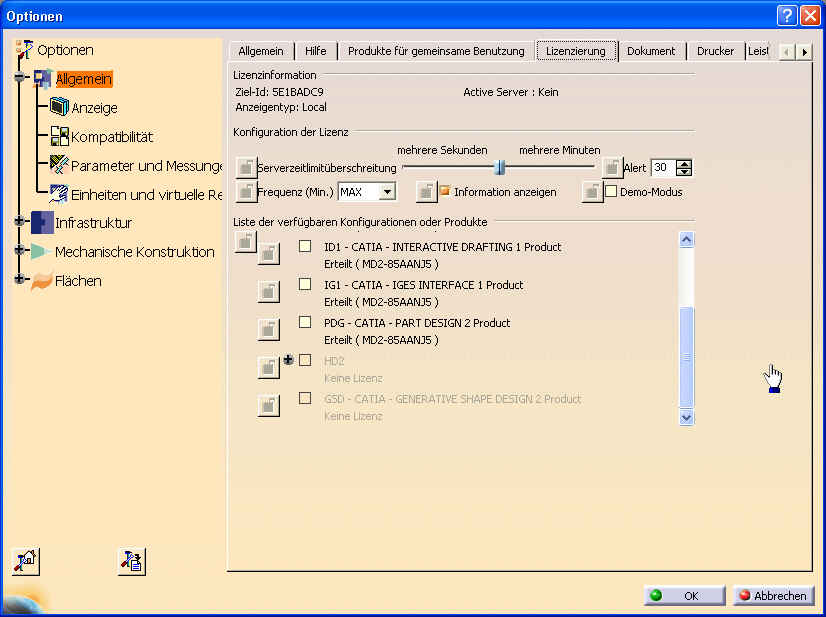Click the product list scrollbar up arrow
This screenshot has height=617, width=826.
pos(686,240)
